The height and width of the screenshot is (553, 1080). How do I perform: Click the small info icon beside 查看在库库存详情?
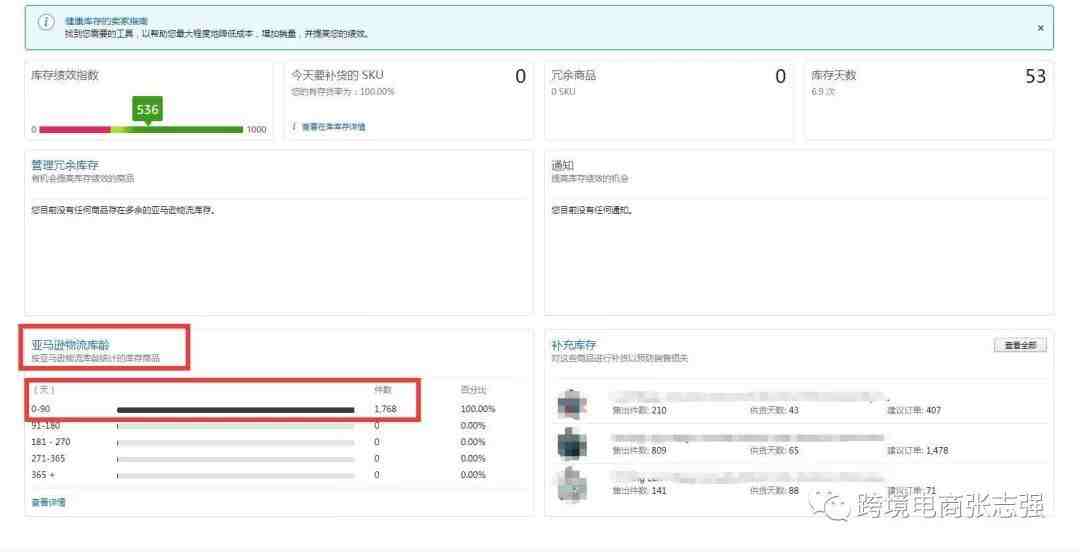(x=294, y=127)
